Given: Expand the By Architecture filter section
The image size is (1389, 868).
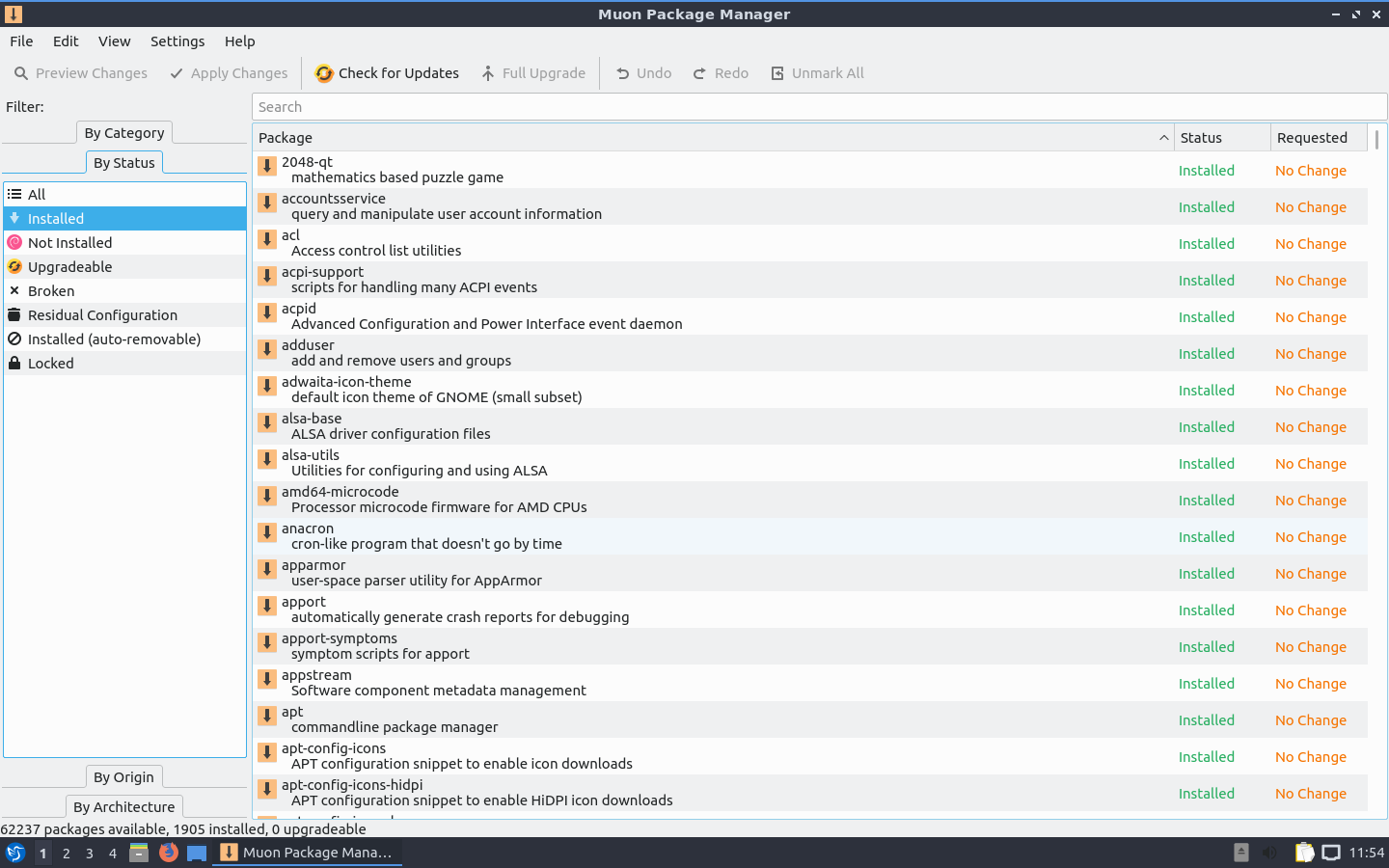Looking at the screenshot, I should tap(123, 807).
